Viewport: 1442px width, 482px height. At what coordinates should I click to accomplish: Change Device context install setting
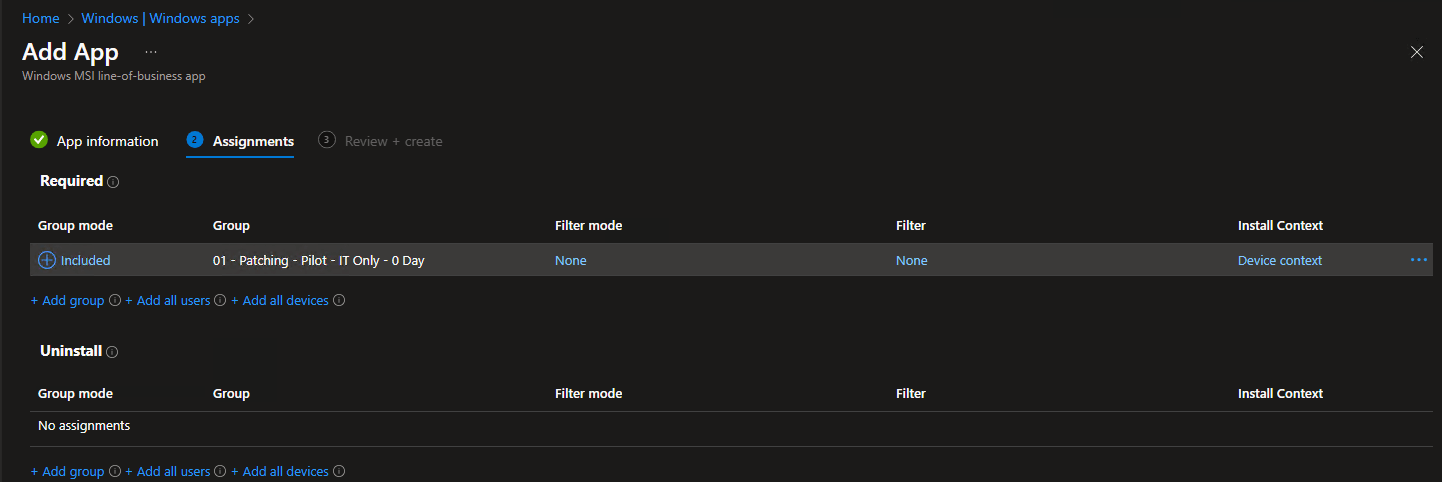coord(1280,260)
